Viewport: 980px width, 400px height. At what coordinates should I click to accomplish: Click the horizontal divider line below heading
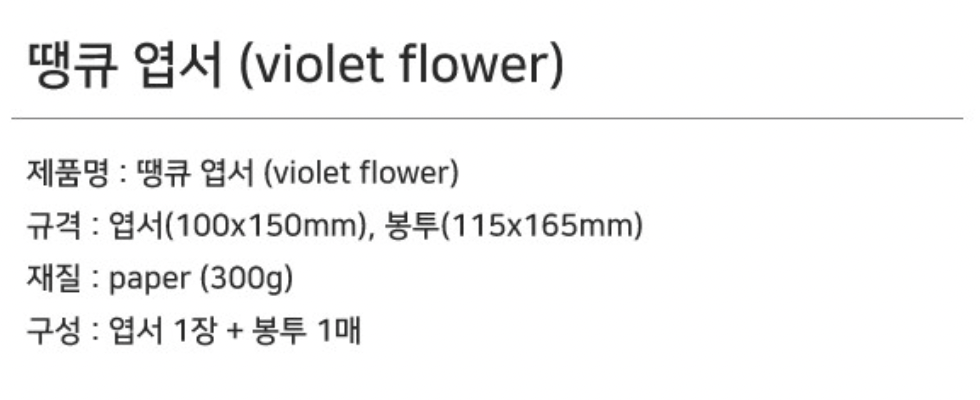point(488,119)
